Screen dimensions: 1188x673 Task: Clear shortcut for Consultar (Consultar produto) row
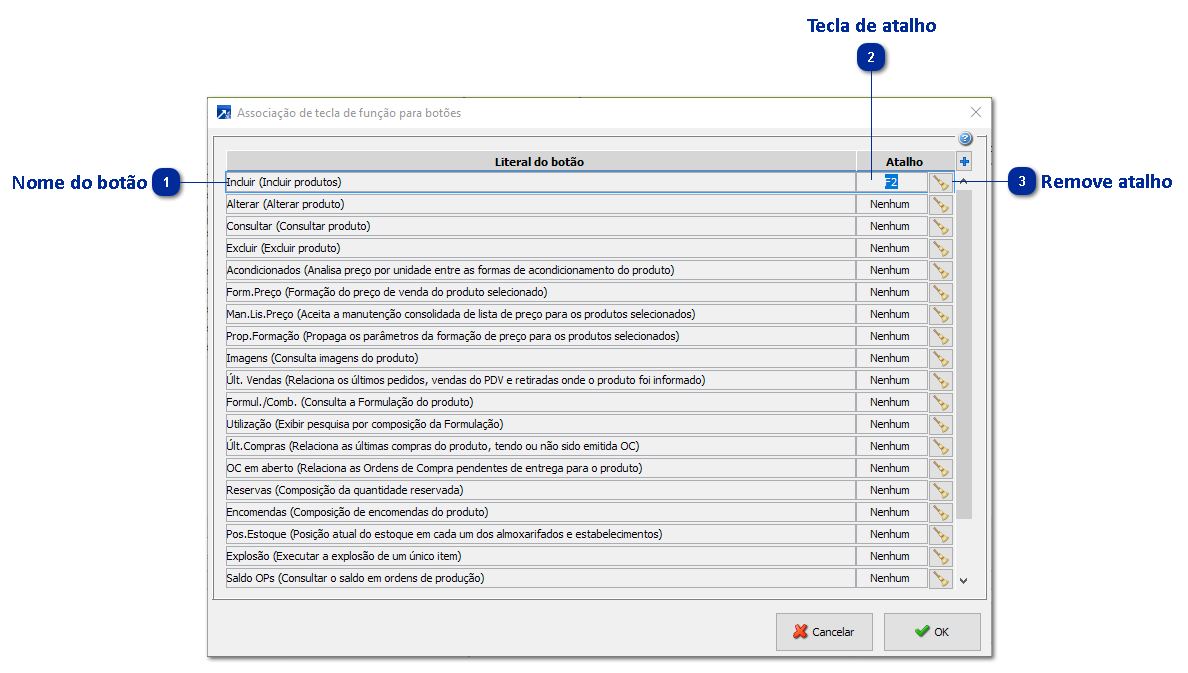coord(940,227)
